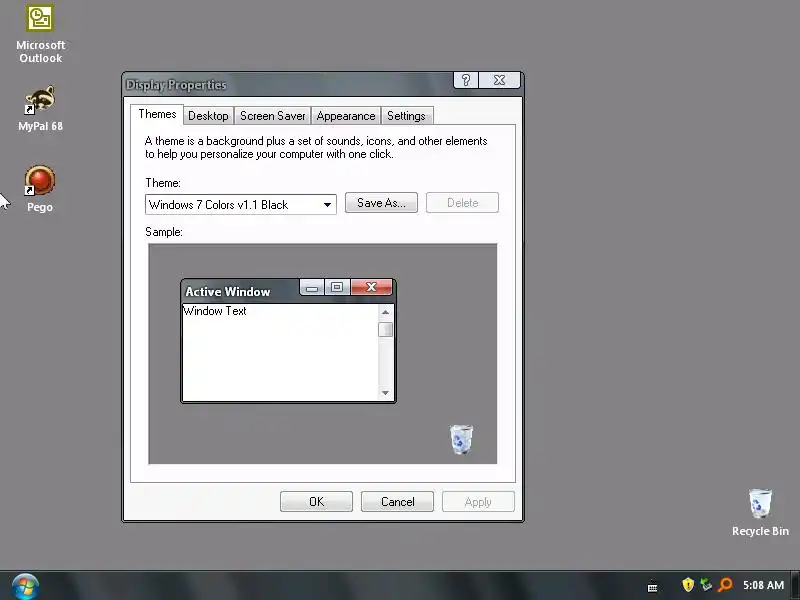Click the sample window scrollbar thumb
800x600 pixels.
[x=385, y=330]
